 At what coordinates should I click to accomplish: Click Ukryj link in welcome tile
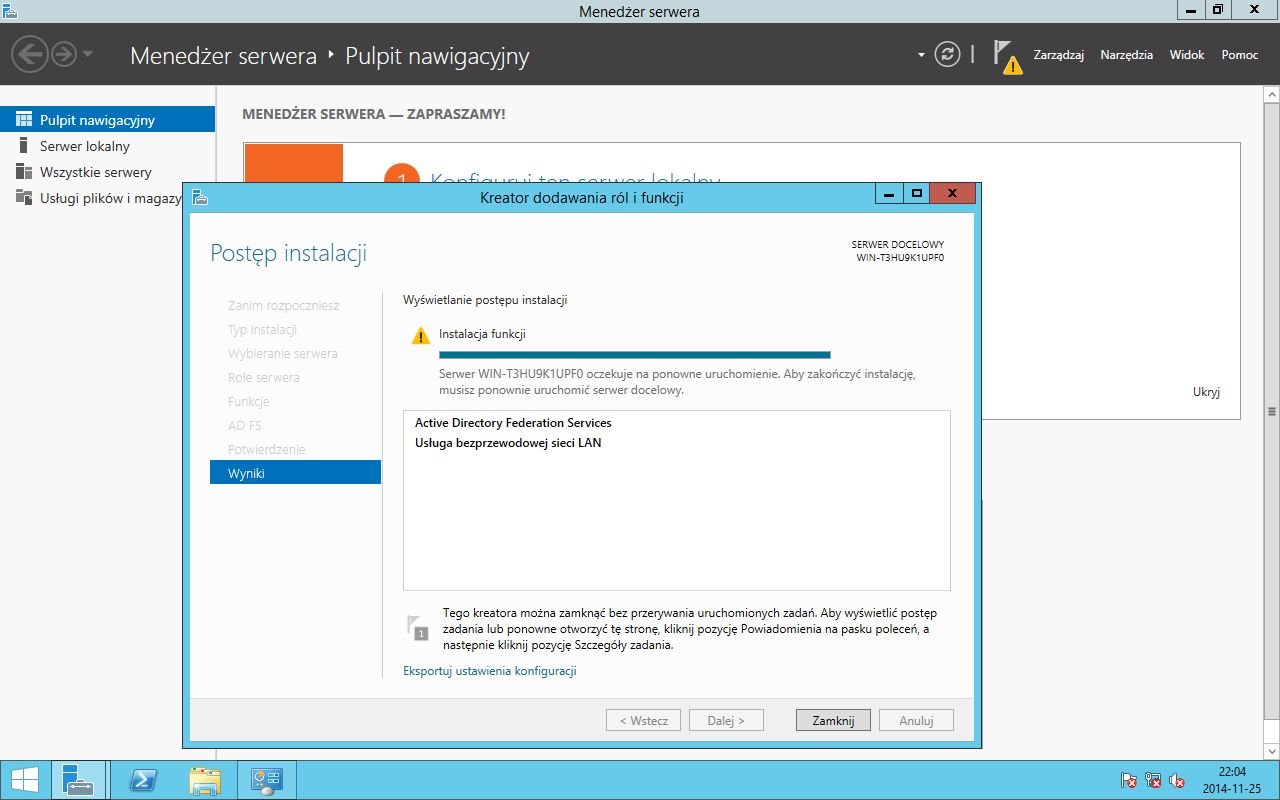tap(1206, 392)
